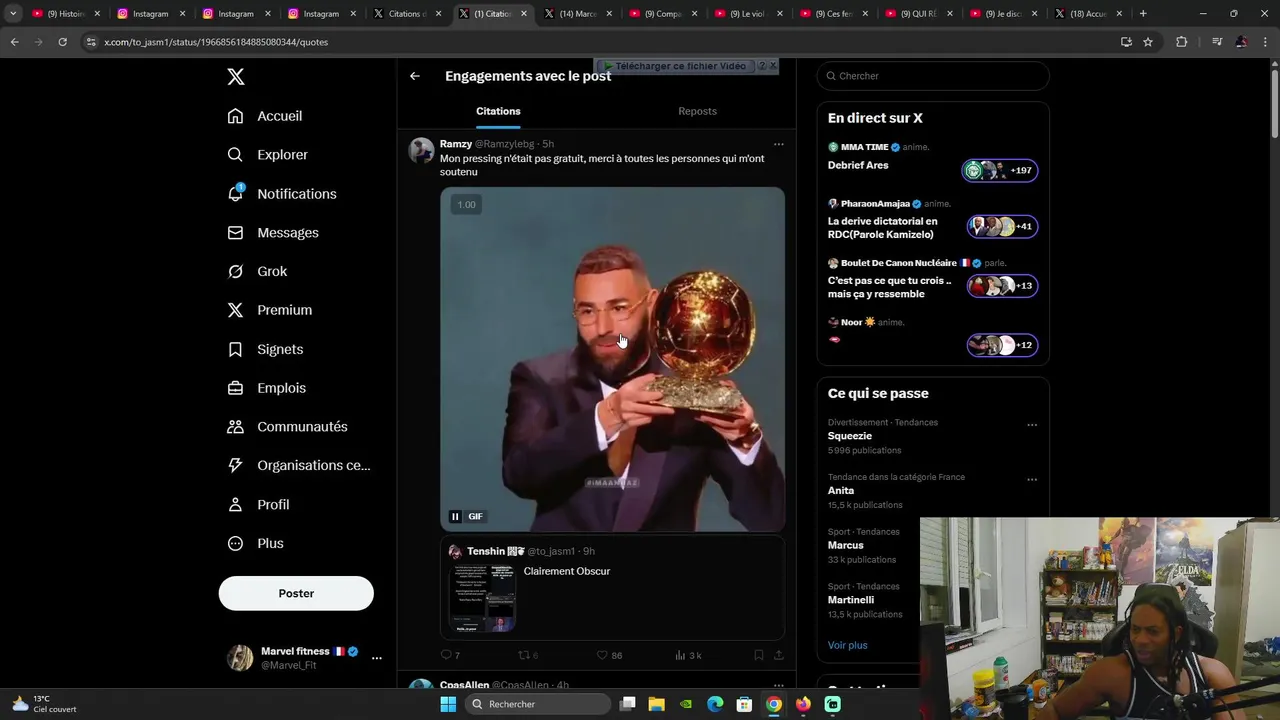Click Voir plus under trends
Image resolution: width=1280 pixels, height=720 pixels.
click(x=848, y=645)
